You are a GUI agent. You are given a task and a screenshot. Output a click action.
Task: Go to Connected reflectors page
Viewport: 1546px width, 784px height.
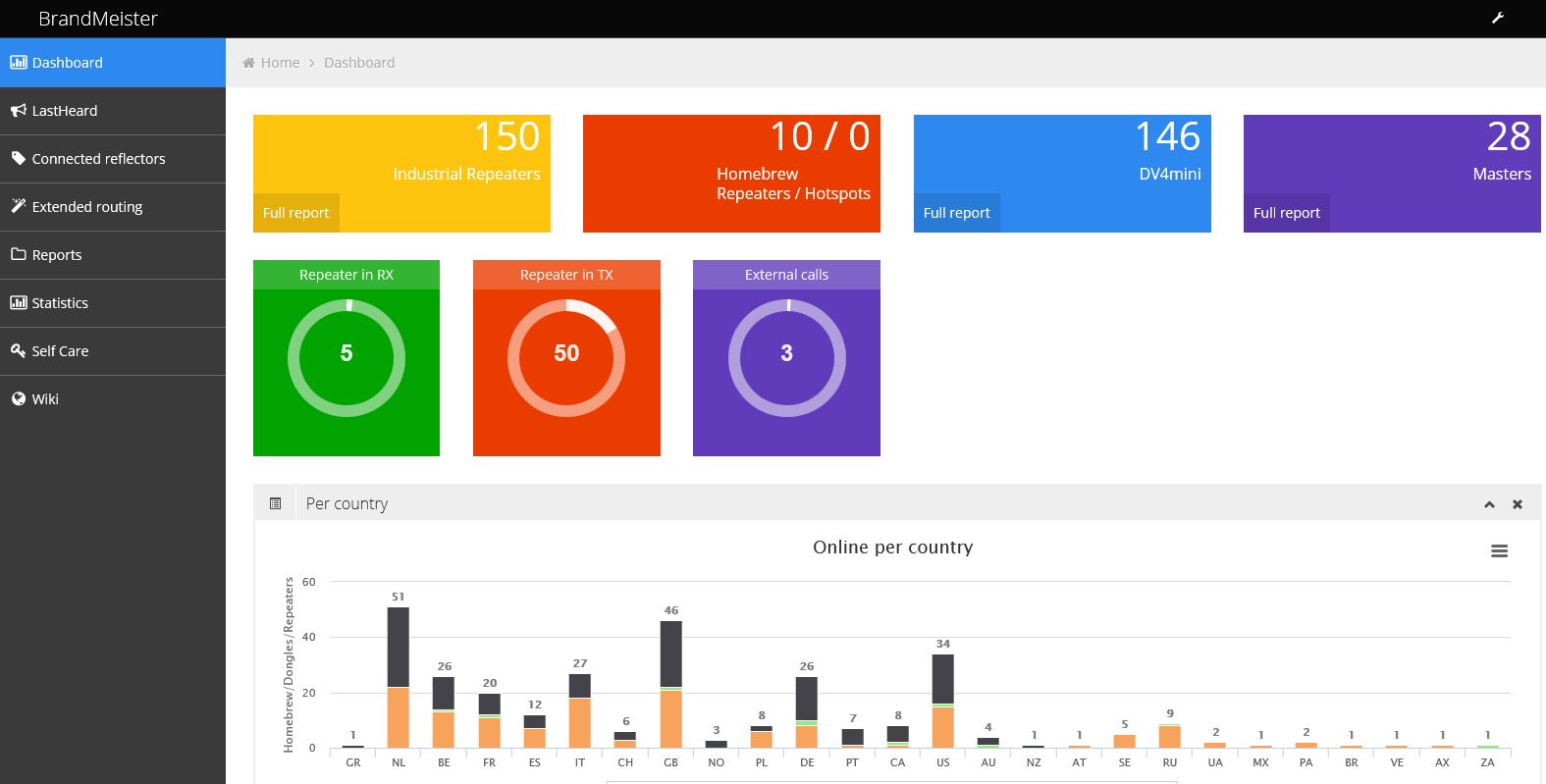(113, 159)
